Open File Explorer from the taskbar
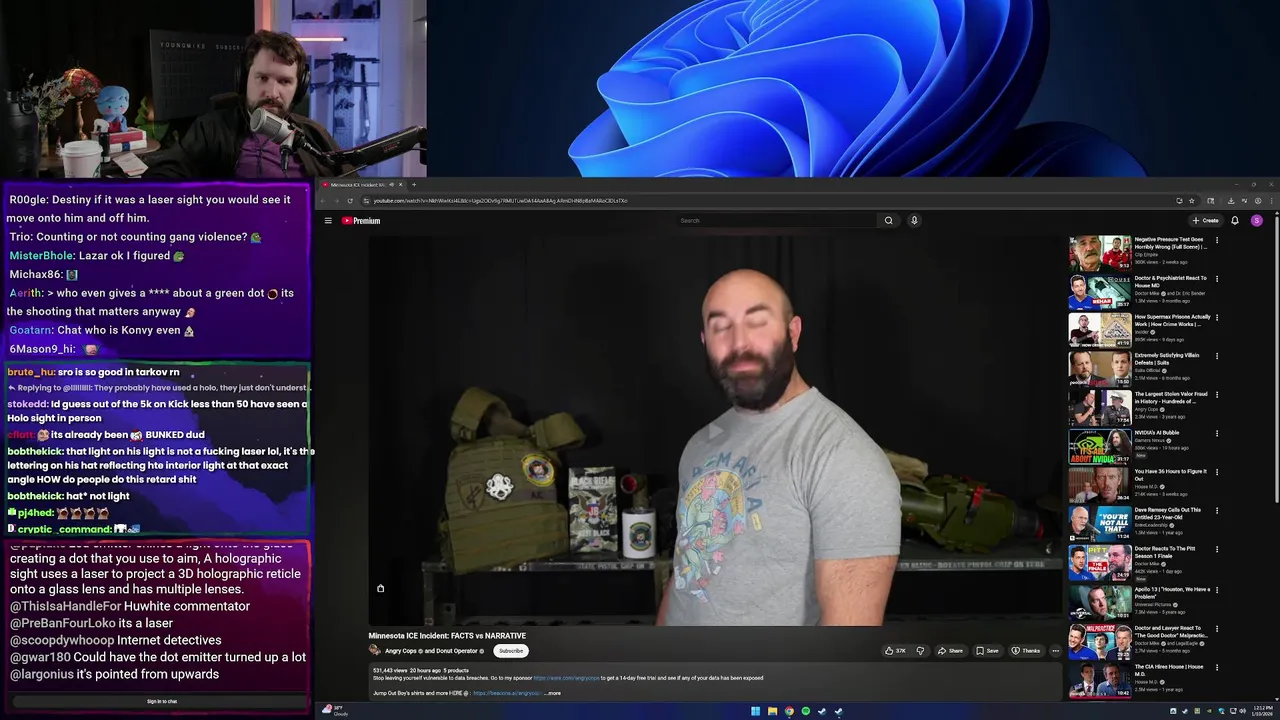 point(772,711)
